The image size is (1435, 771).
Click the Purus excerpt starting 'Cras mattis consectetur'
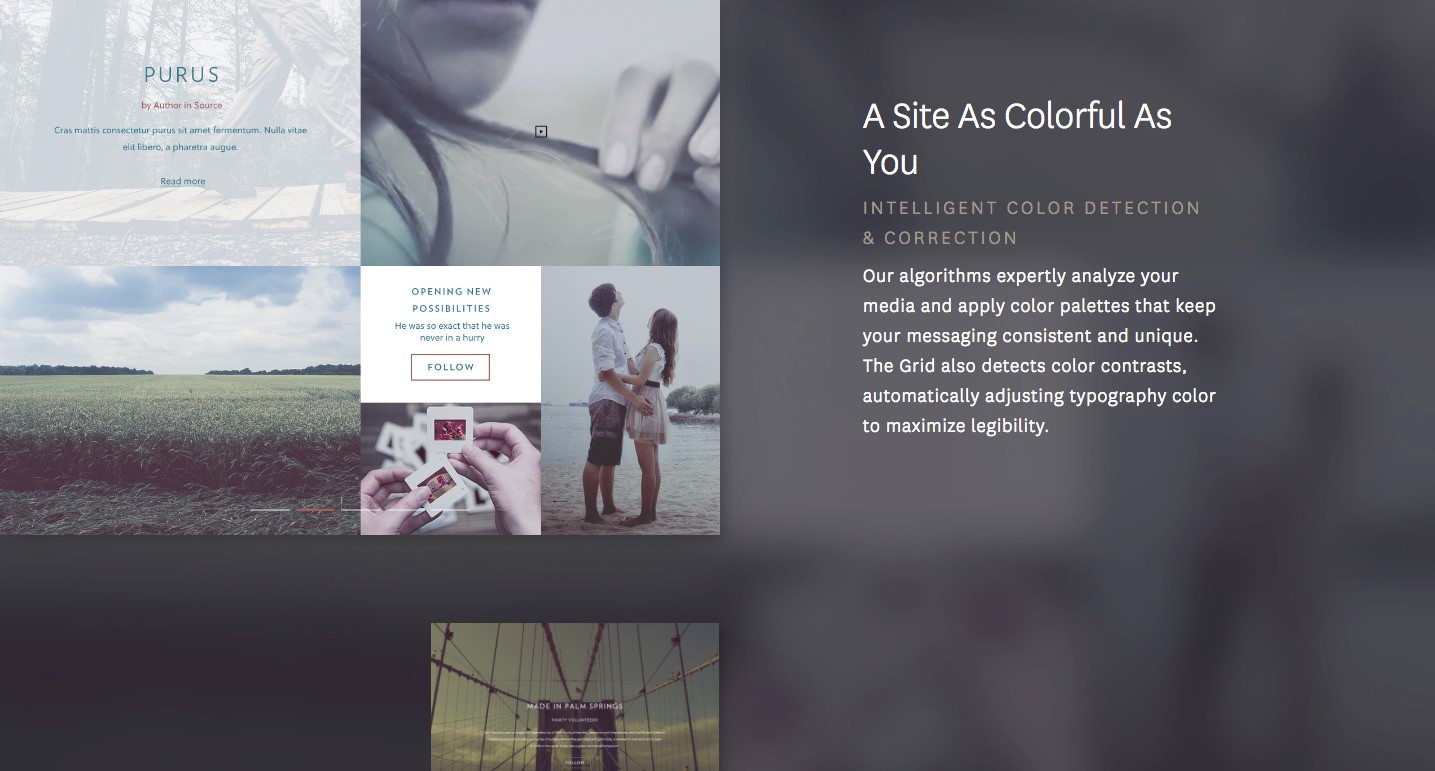pos(181,138)
